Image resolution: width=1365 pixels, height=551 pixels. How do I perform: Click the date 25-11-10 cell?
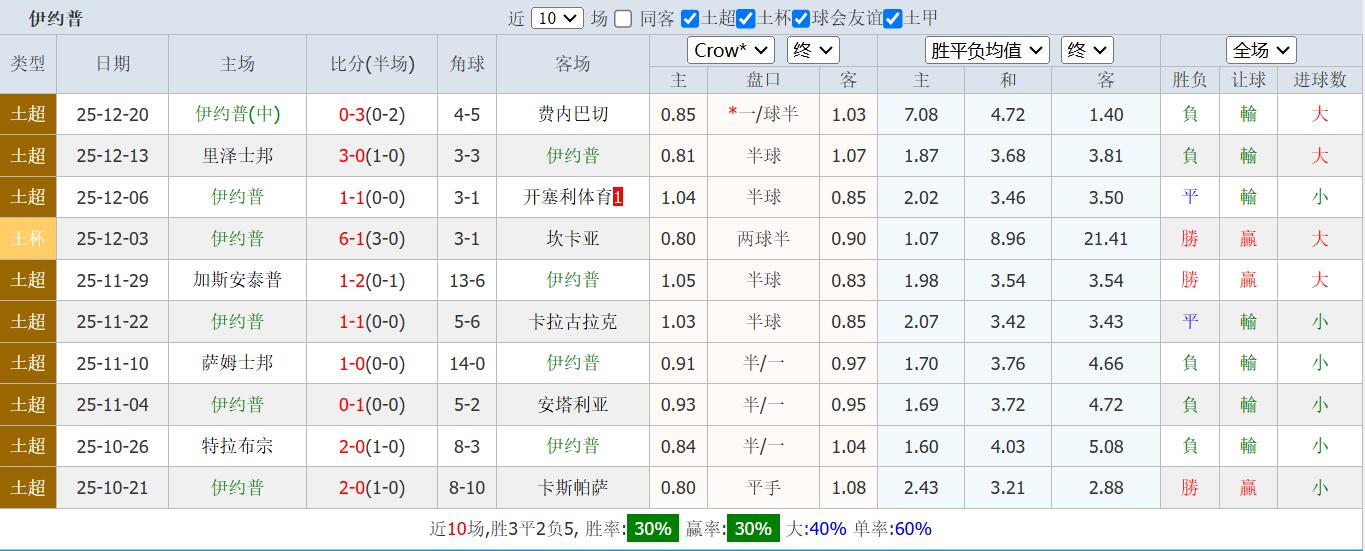coord(113,363)
